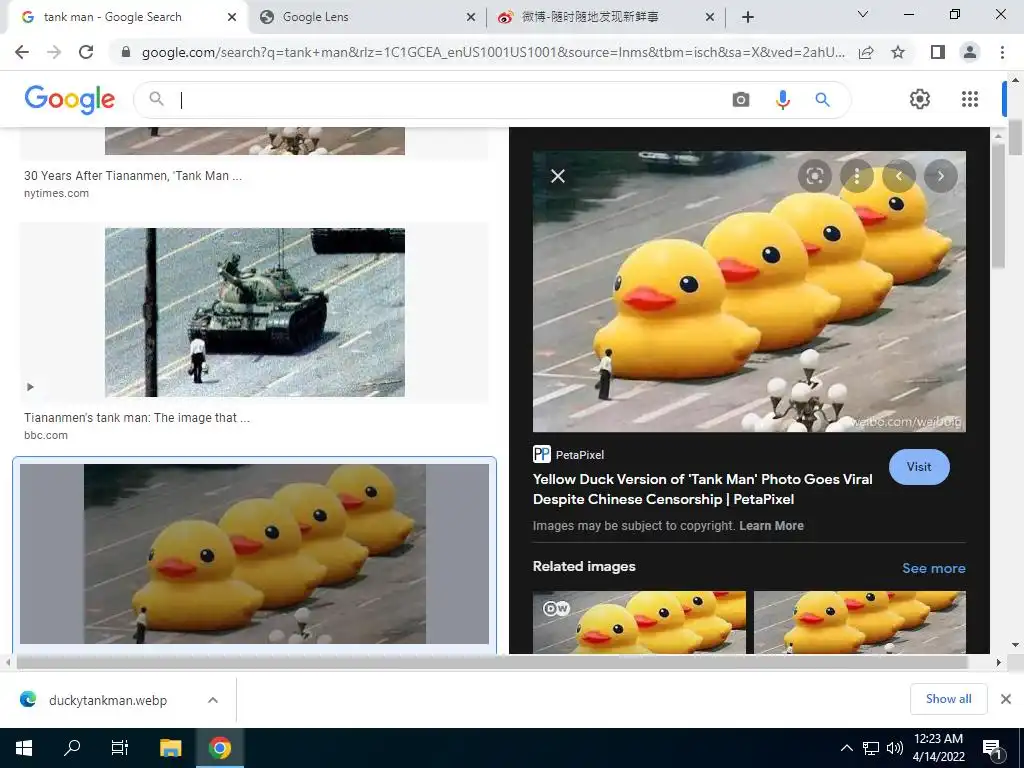Click the nytimes.com source text

tap(56, 193)
